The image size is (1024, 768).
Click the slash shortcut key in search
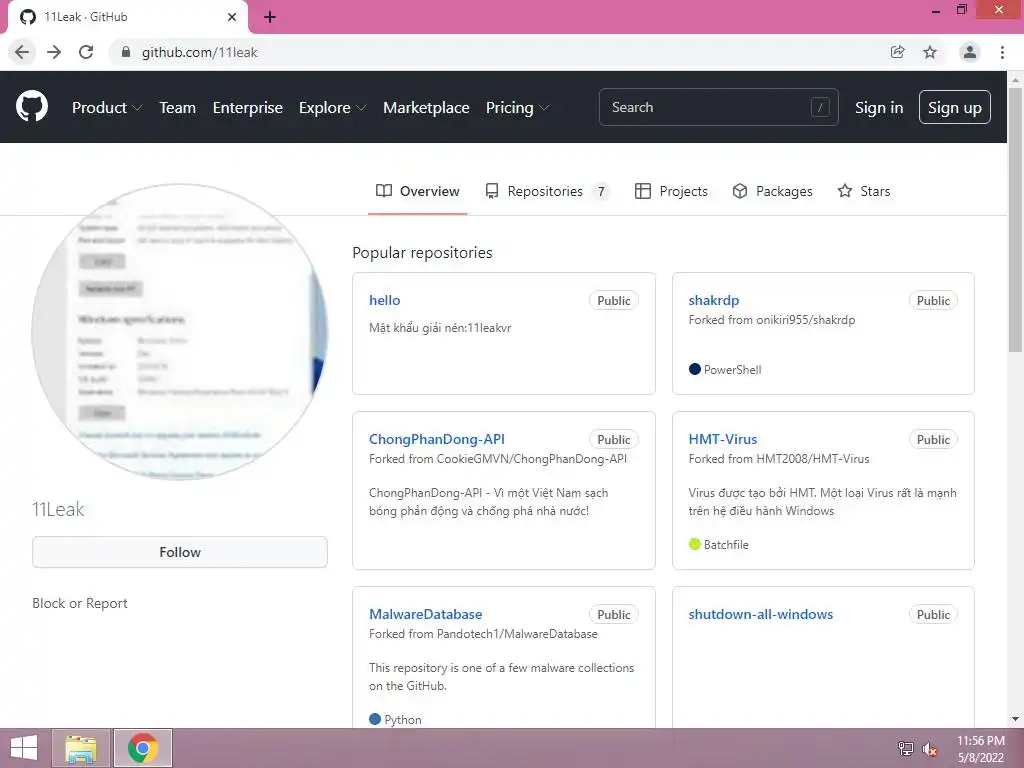point(820,107)
